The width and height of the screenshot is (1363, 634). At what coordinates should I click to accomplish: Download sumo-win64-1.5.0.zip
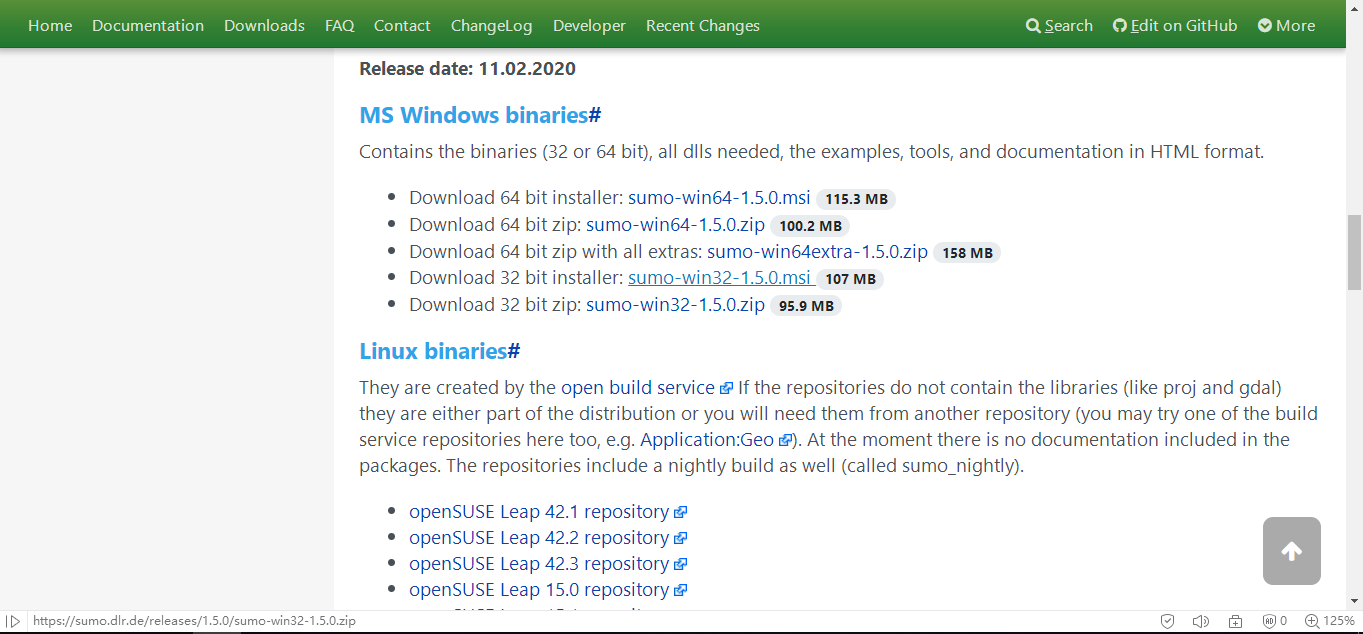click(x=675, y=225)
